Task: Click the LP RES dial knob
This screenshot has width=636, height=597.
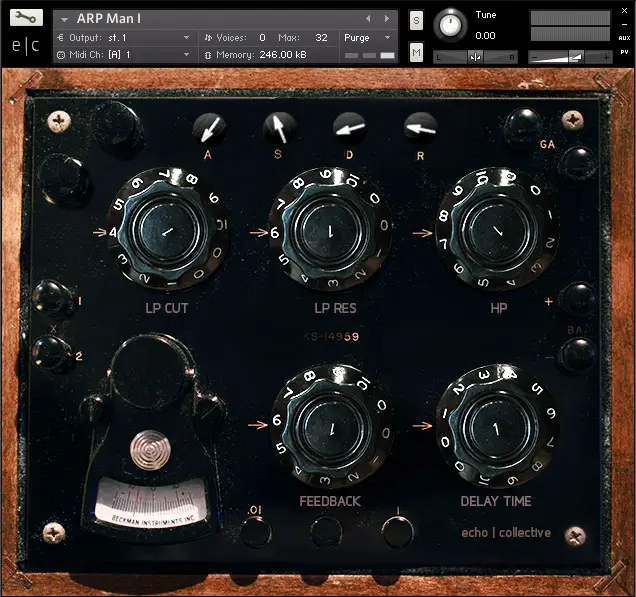Action: 330,230
